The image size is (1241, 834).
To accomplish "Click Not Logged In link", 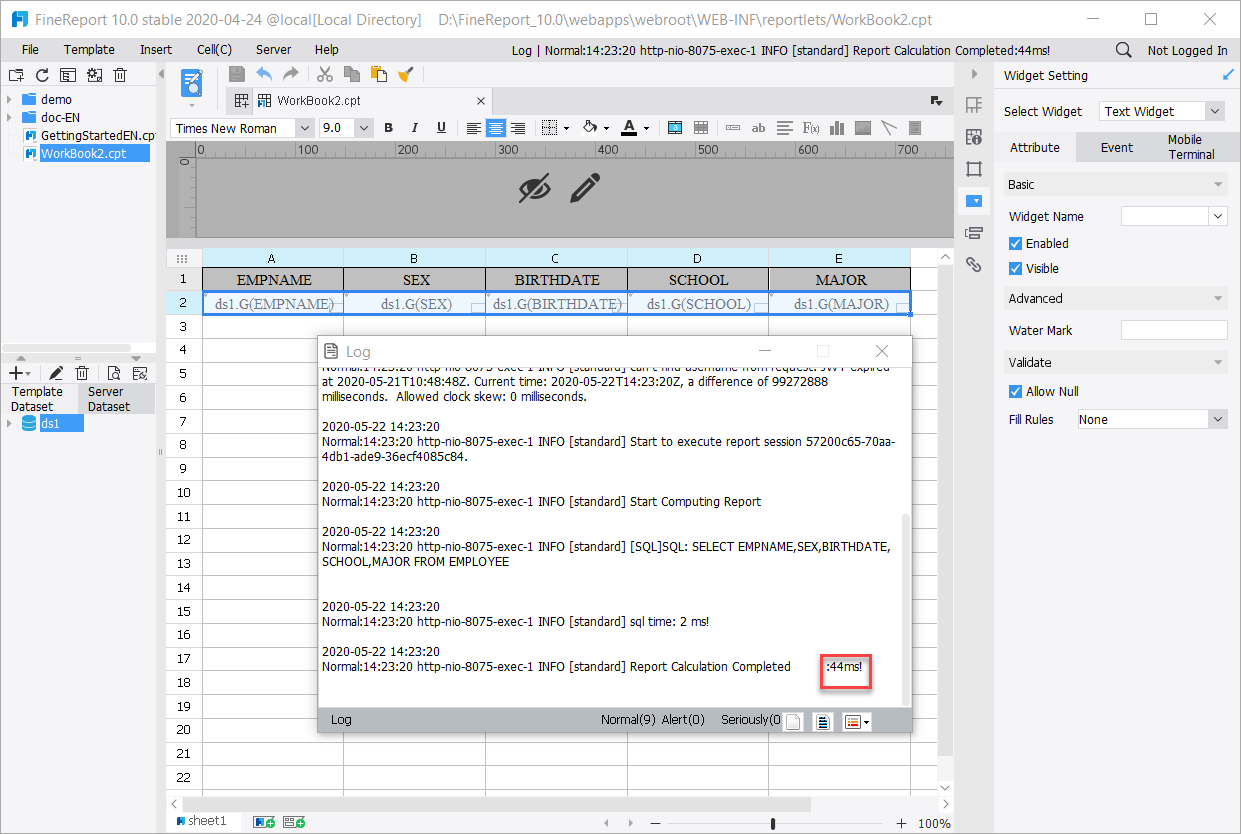I will [1187, 50].
